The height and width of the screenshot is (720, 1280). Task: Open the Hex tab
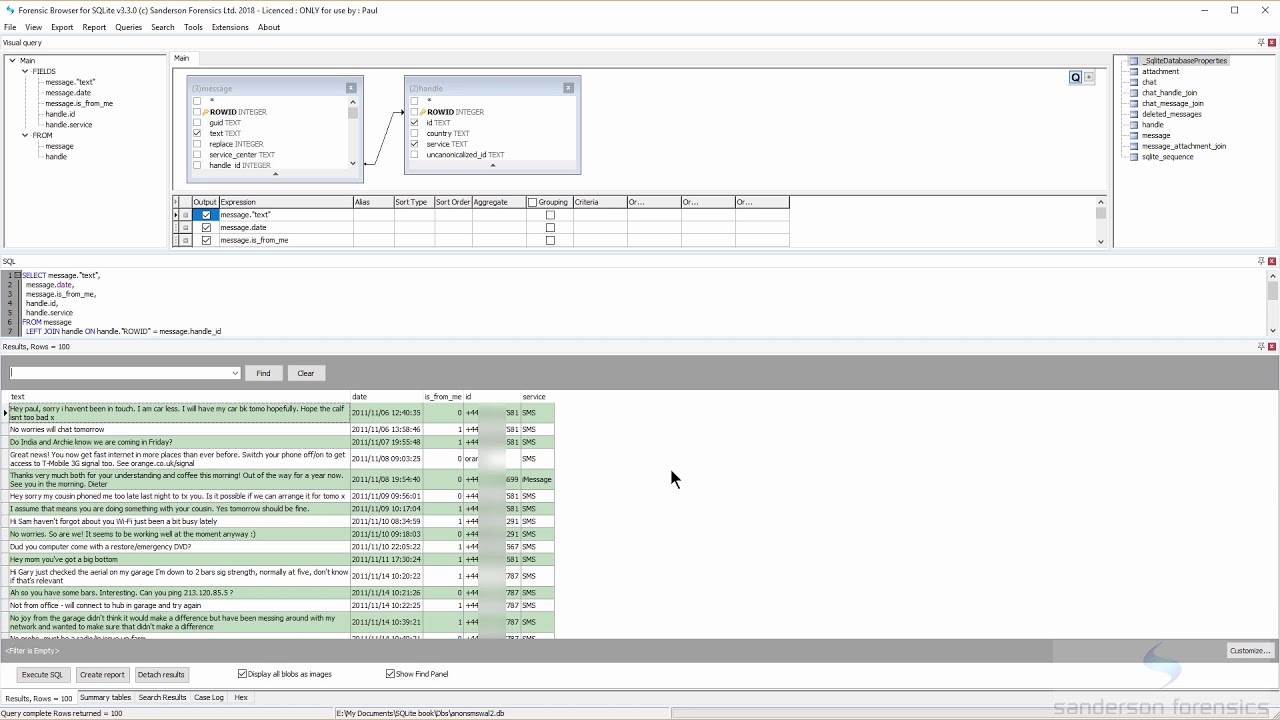point(241,698)
